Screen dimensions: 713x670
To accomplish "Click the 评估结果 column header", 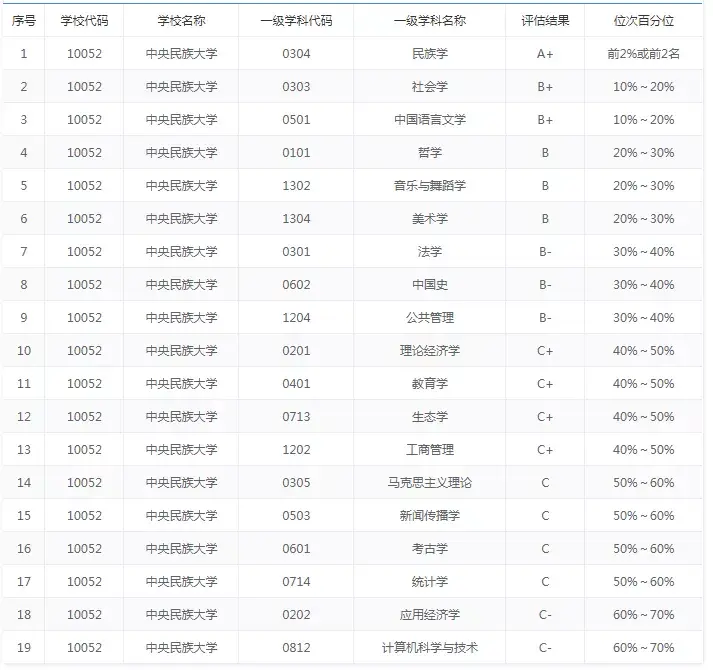I will coord(545,20).
